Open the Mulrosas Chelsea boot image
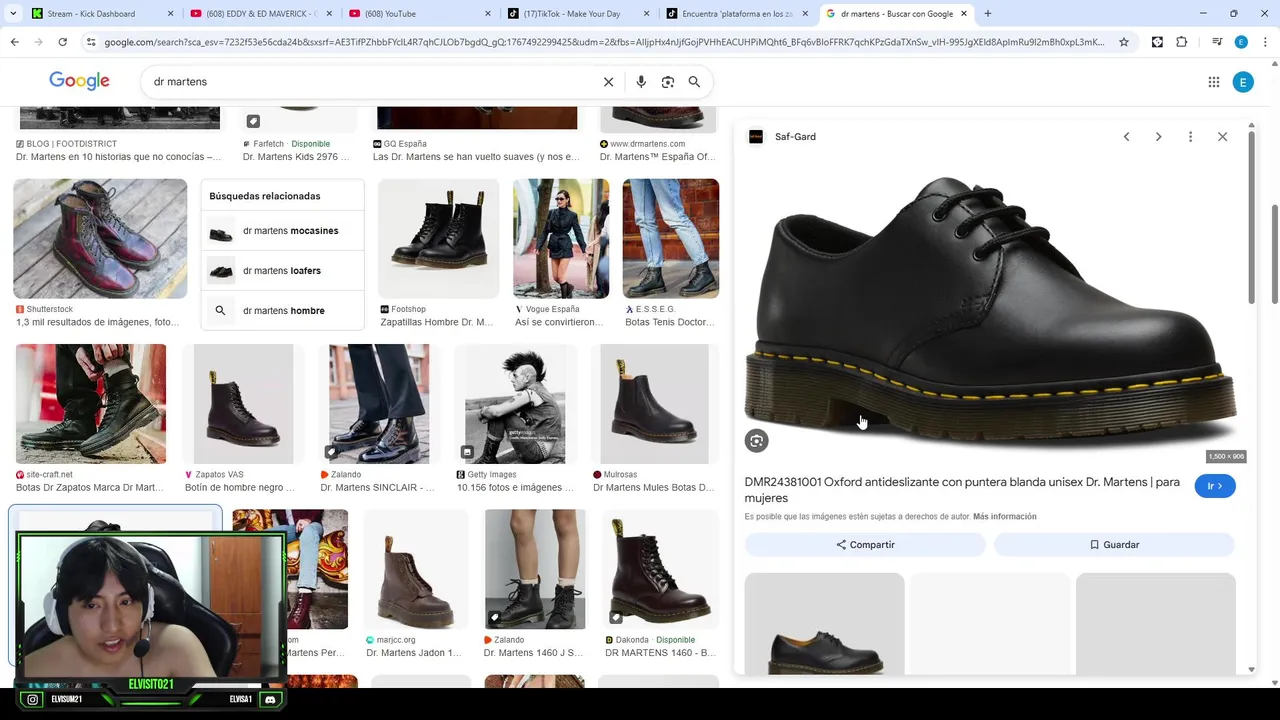The image size is (1280, 720). click(654, 404)
